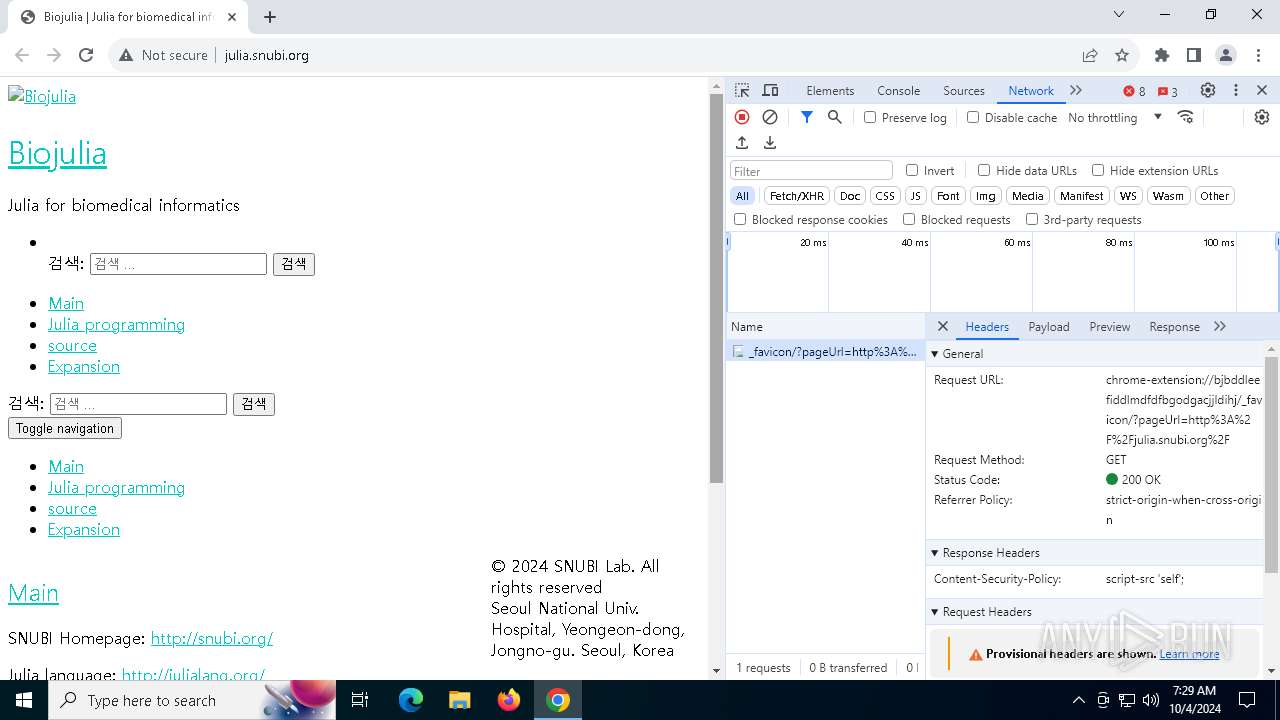Switch to the Sources tab

tap(964, 91)
